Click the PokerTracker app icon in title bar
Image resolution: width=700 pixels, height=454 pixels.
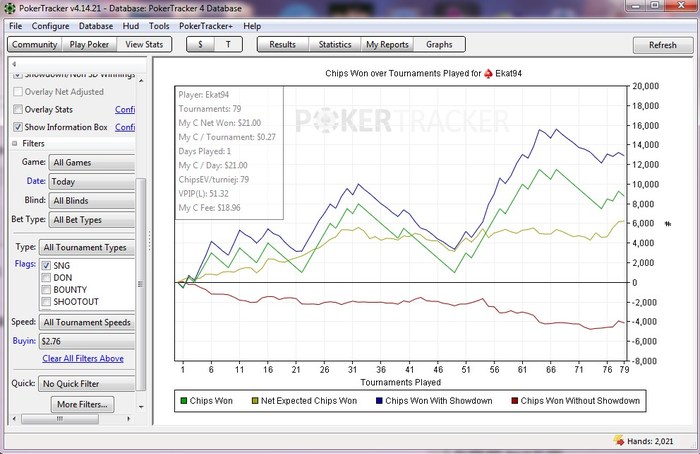click(10, 8)
